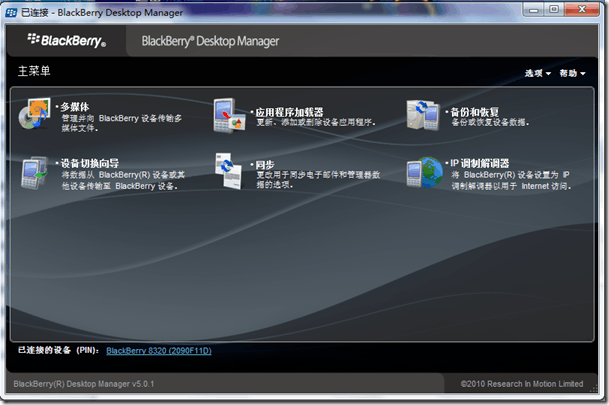Click the BlackBerry Desktop Manager header tab
Viewport: 609px width, 405px height.
point(210,41)
